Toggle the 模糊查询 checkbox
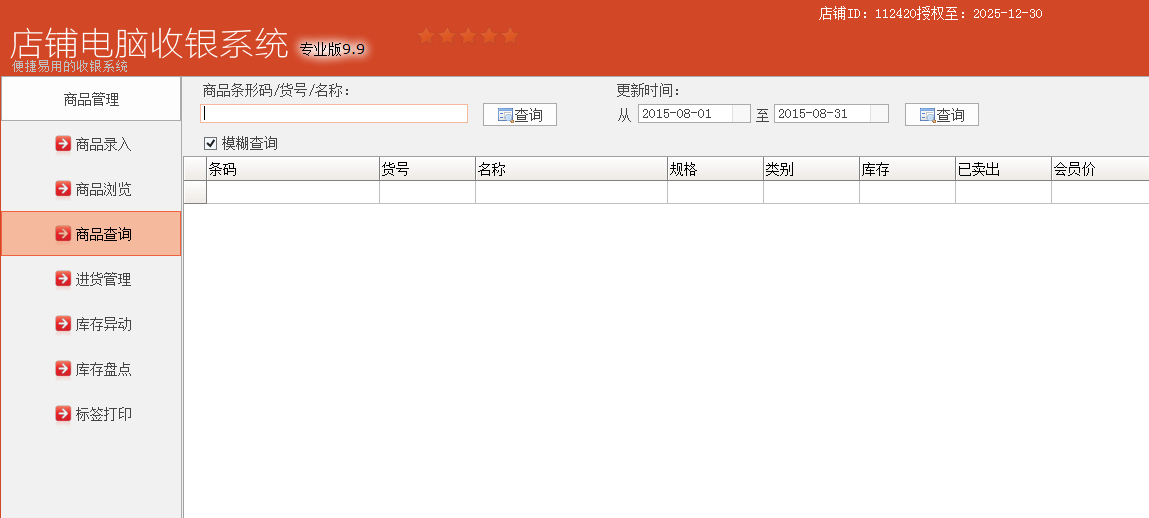 coord(210,143)
